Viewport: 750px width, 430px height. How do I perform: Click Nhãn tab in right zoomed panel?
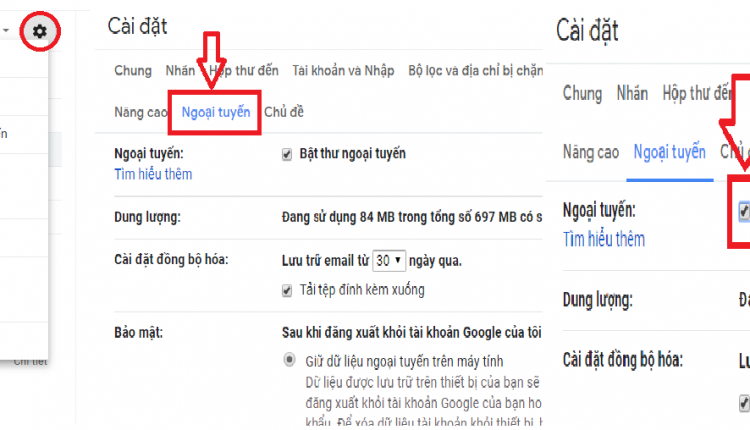click(632, 93)
